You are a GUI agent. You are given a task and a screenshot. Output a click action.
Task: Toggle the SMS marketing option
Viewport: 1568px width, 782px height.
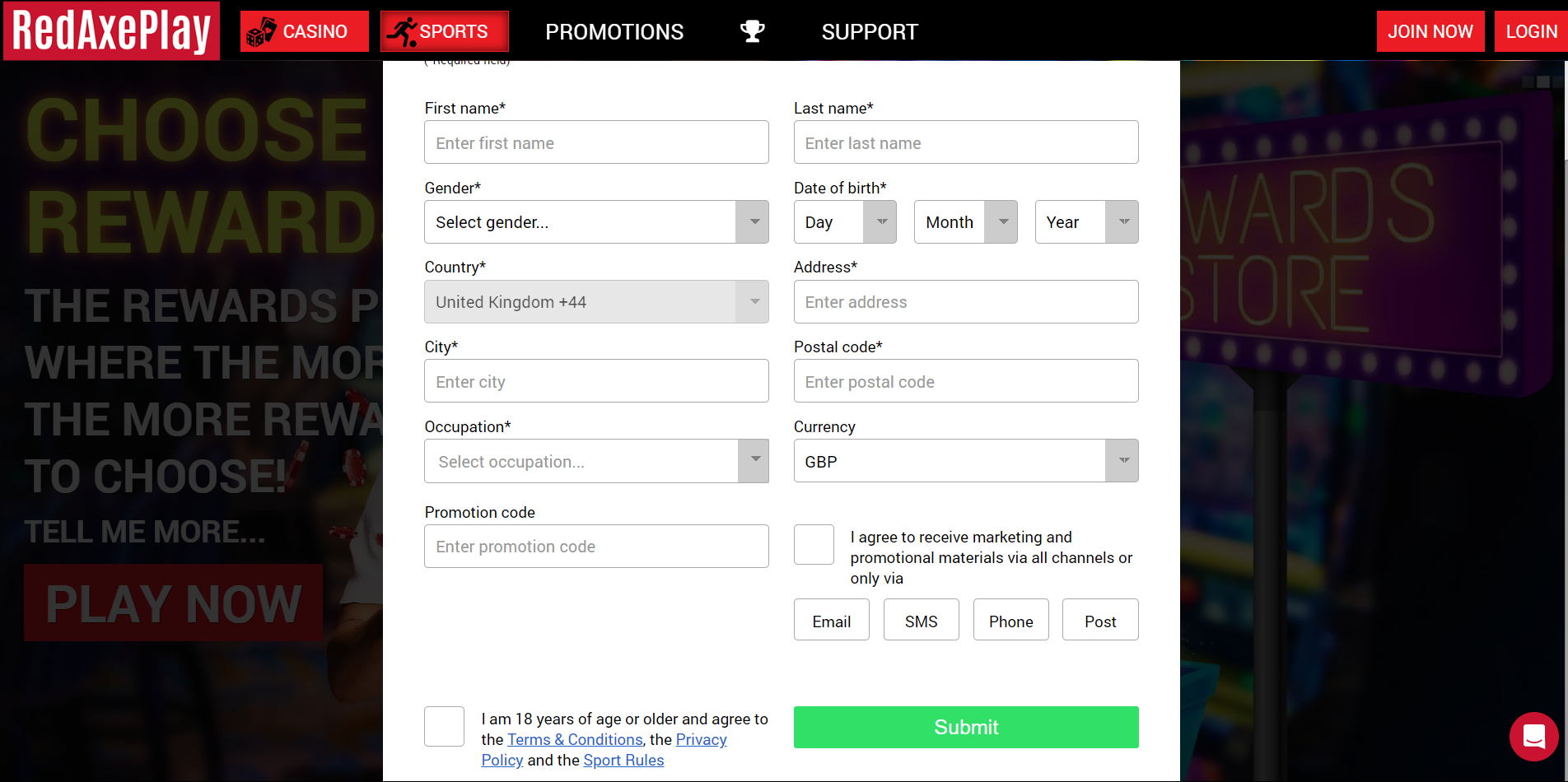tap(921, 620)
